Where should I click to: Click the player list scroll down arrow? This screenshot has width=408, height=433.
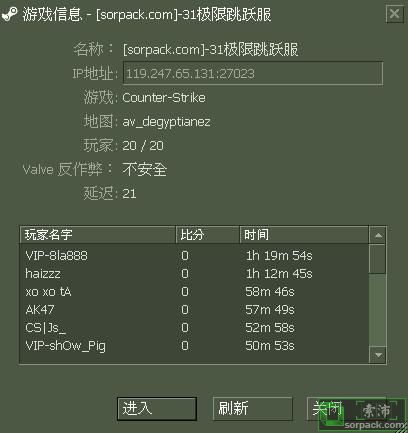point(378,355)
